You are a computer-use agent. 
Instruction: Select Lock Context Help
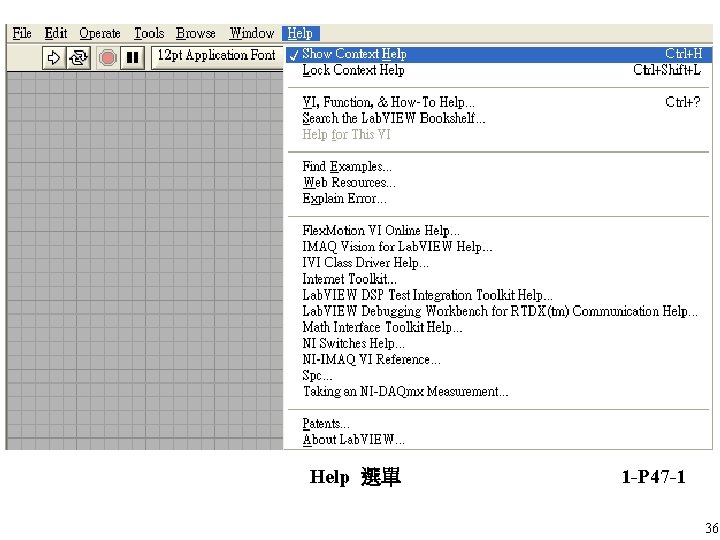[x=499, y=70]
